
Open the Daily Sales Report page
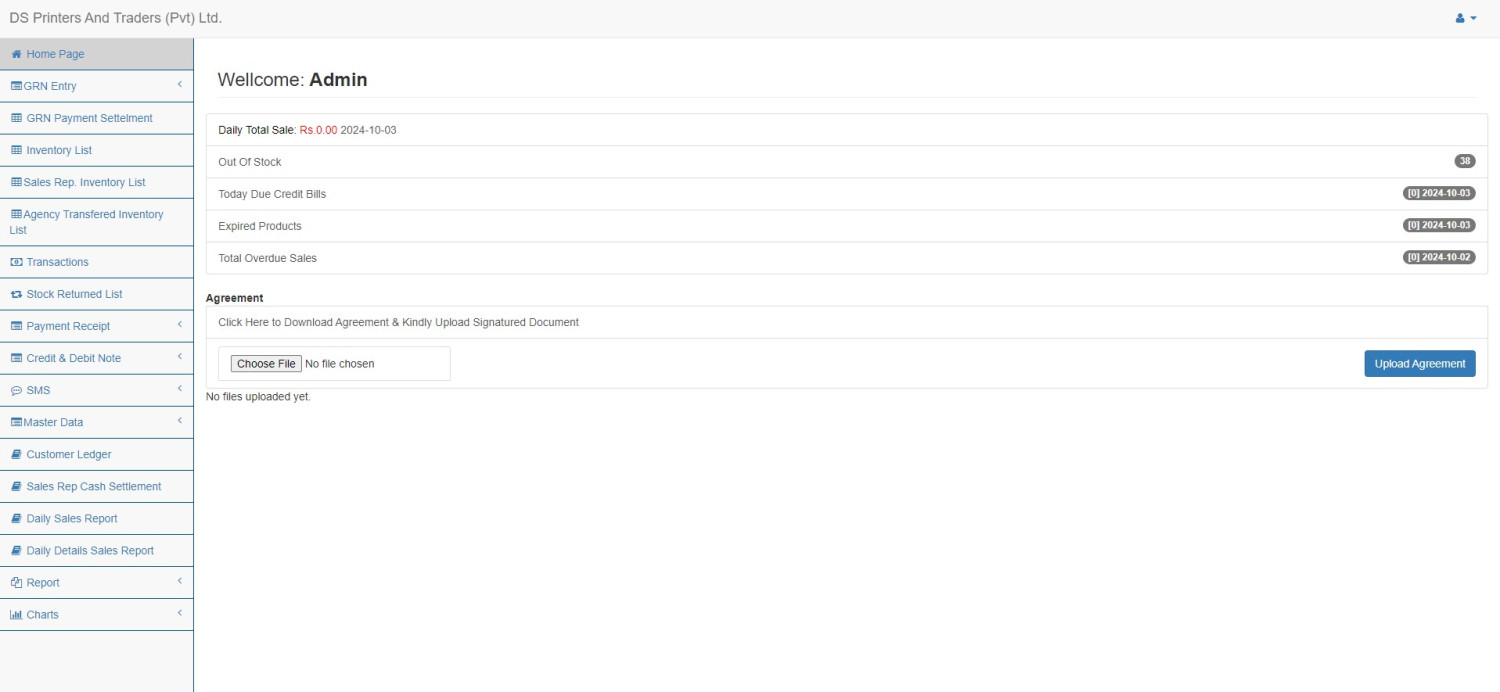coord(71,517)
